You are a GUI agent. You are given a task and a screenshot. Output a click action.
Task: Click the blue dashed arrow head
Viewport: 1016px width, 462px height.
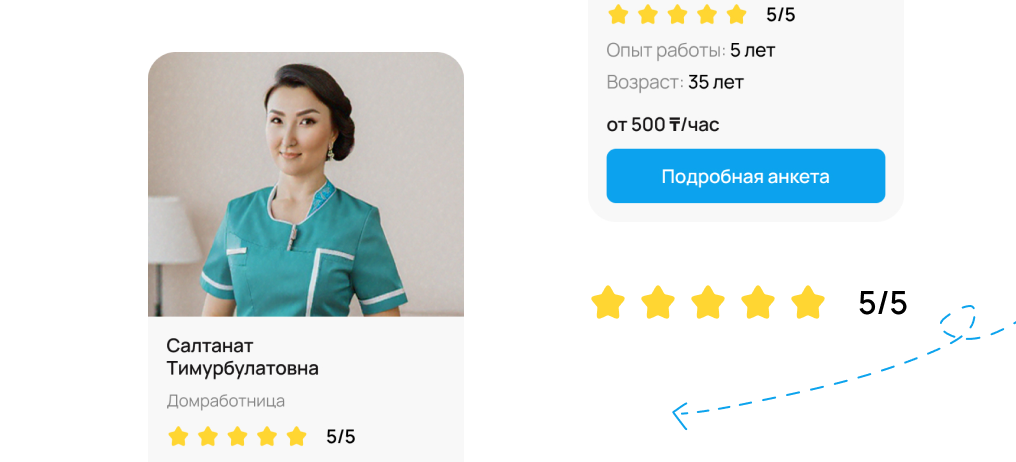pyautogui.click(x=680, y=415)
